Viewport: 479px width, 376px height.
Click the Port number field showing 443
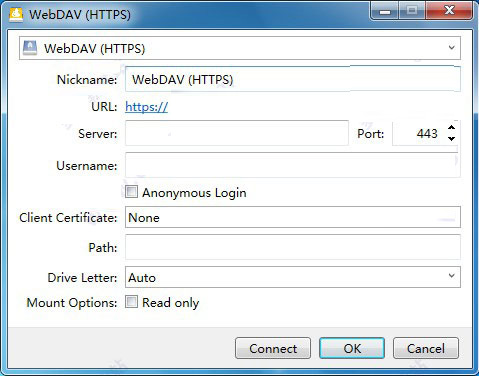(419, 133)
